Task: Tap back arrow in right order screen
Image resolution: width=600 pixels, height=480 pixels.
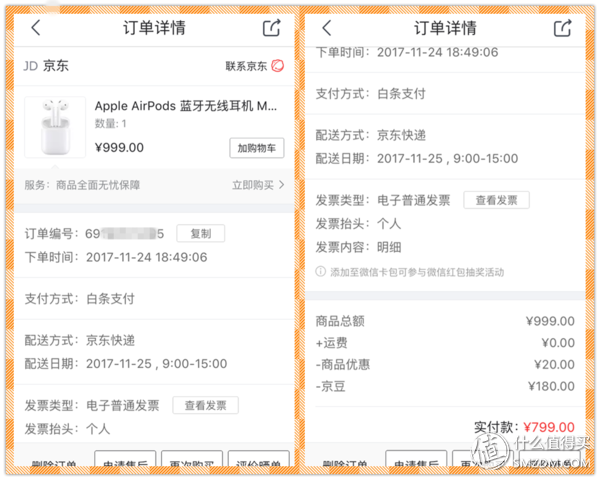Action: coord(326,28)
